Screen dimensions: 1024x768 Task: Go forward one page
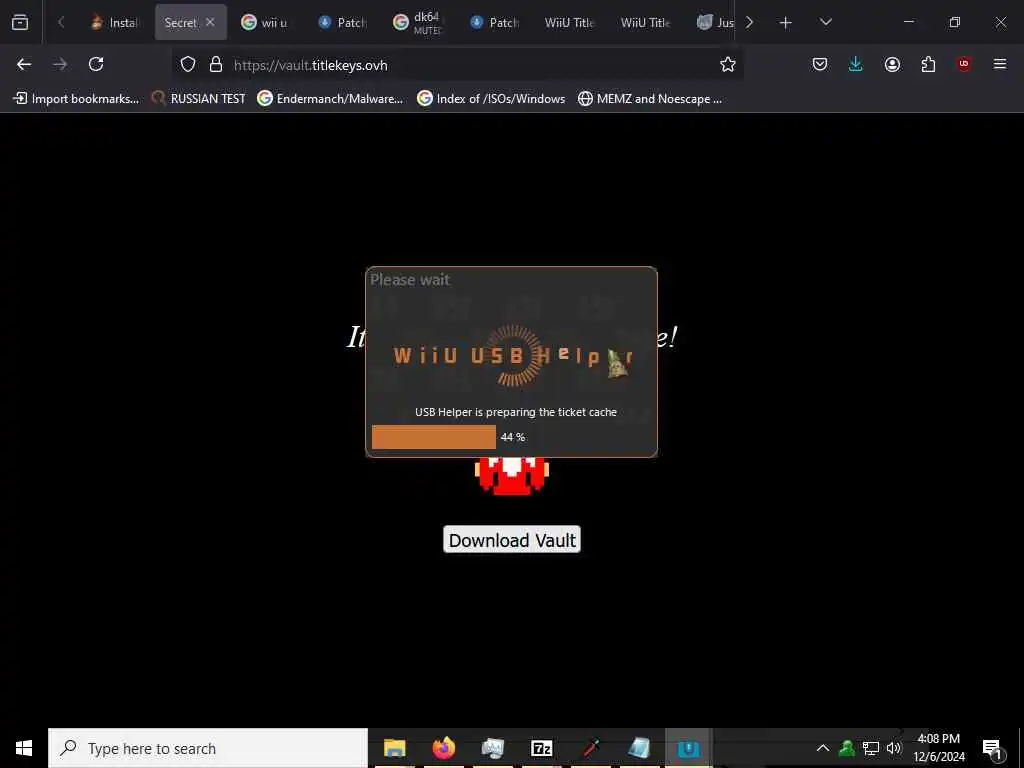pos(60,64)
